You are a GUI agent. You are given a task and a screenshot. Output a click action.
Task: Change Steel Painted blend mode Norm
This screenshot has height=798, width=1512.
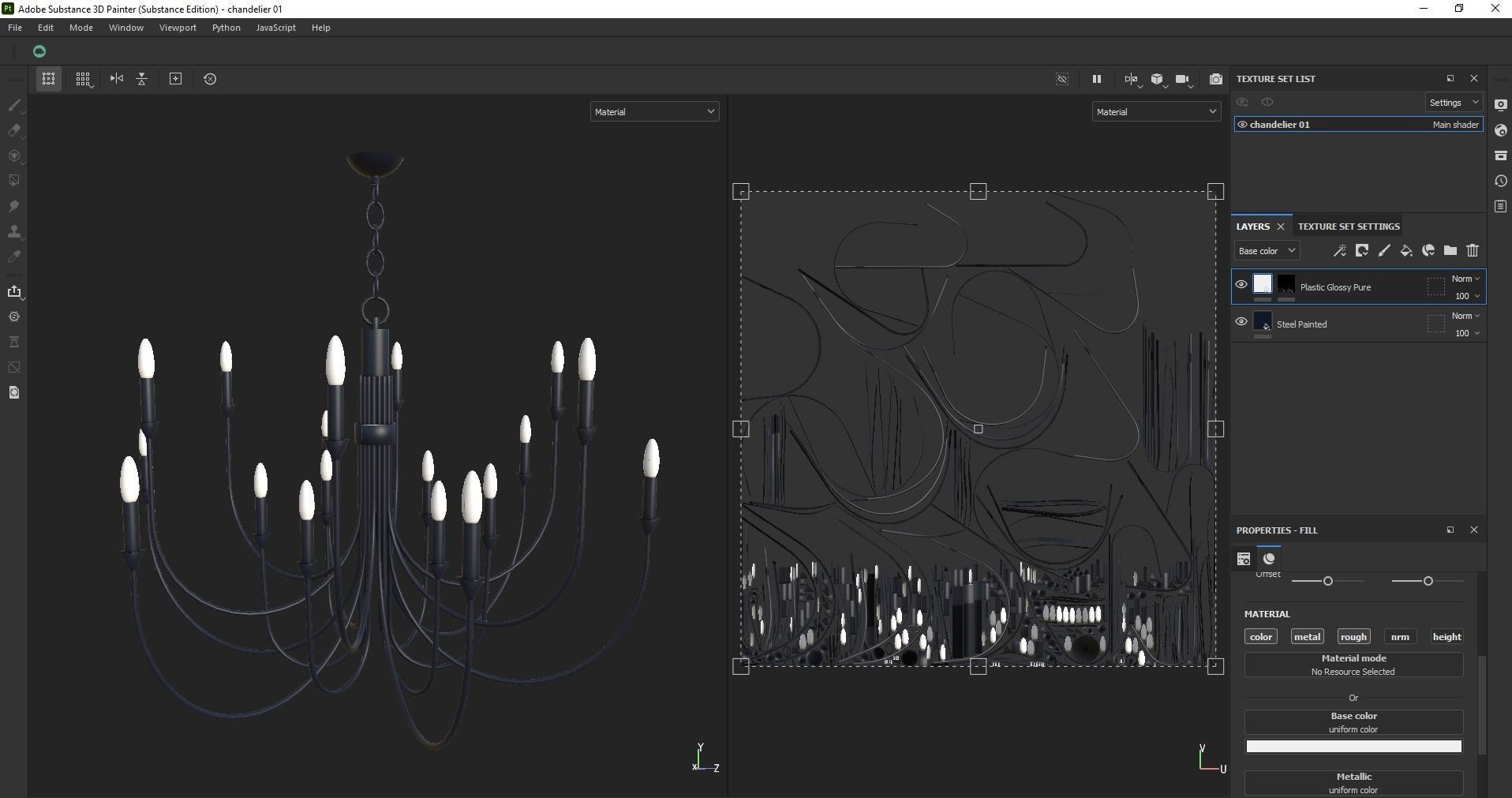coord(1465,316)
